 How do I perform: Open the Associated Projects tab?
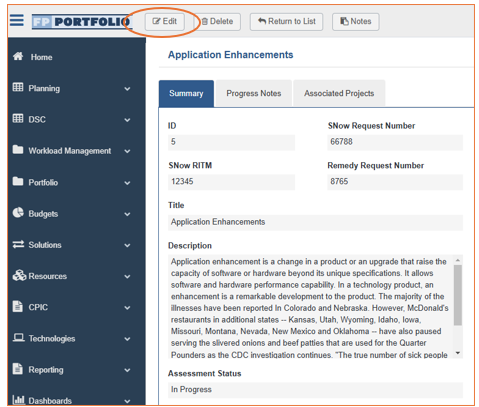click(x=339, y=93)
